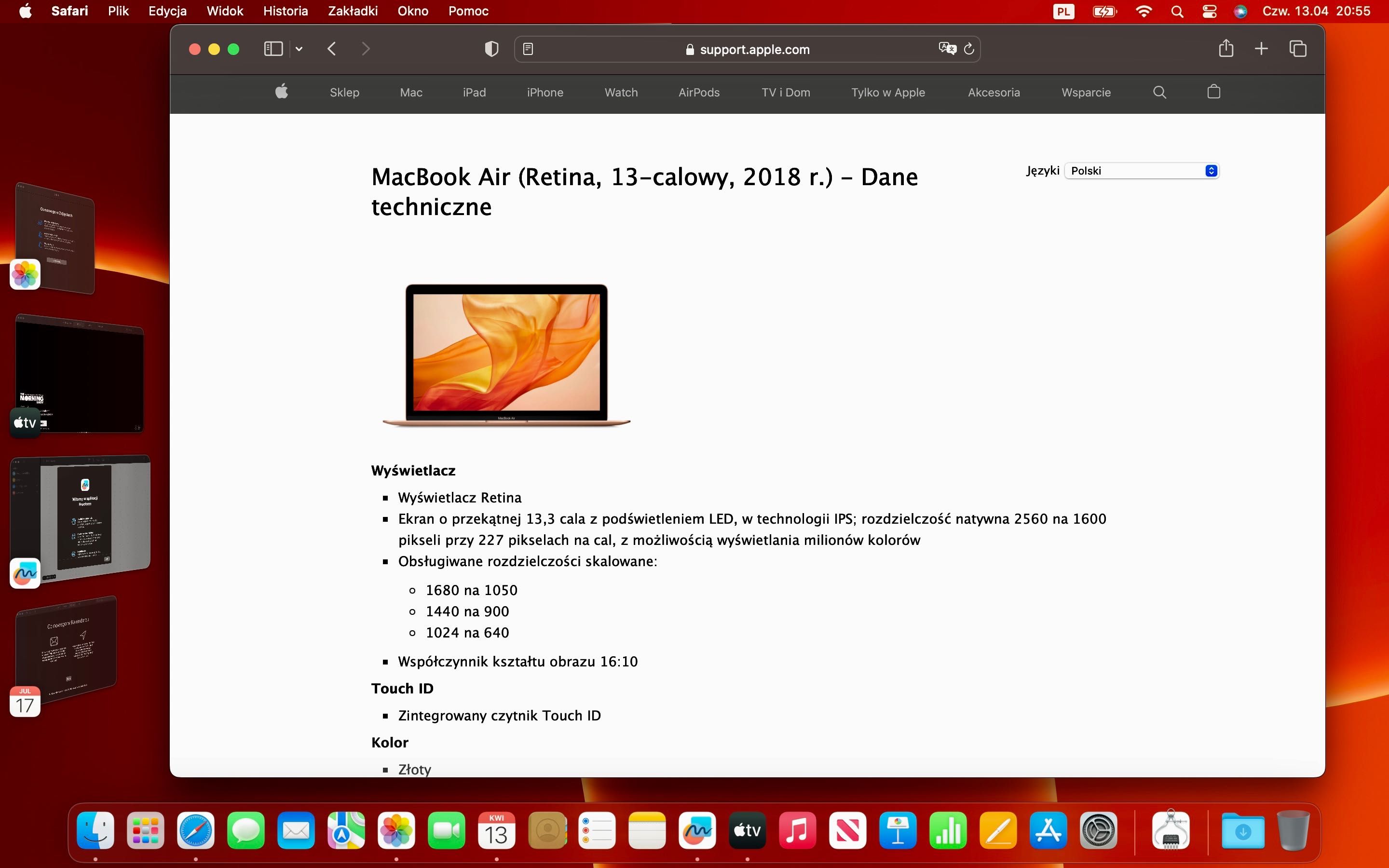This screenshot has height=868, width=1389.
Task: Open the tab group dropdown chevron
Action: pos(299,49)
